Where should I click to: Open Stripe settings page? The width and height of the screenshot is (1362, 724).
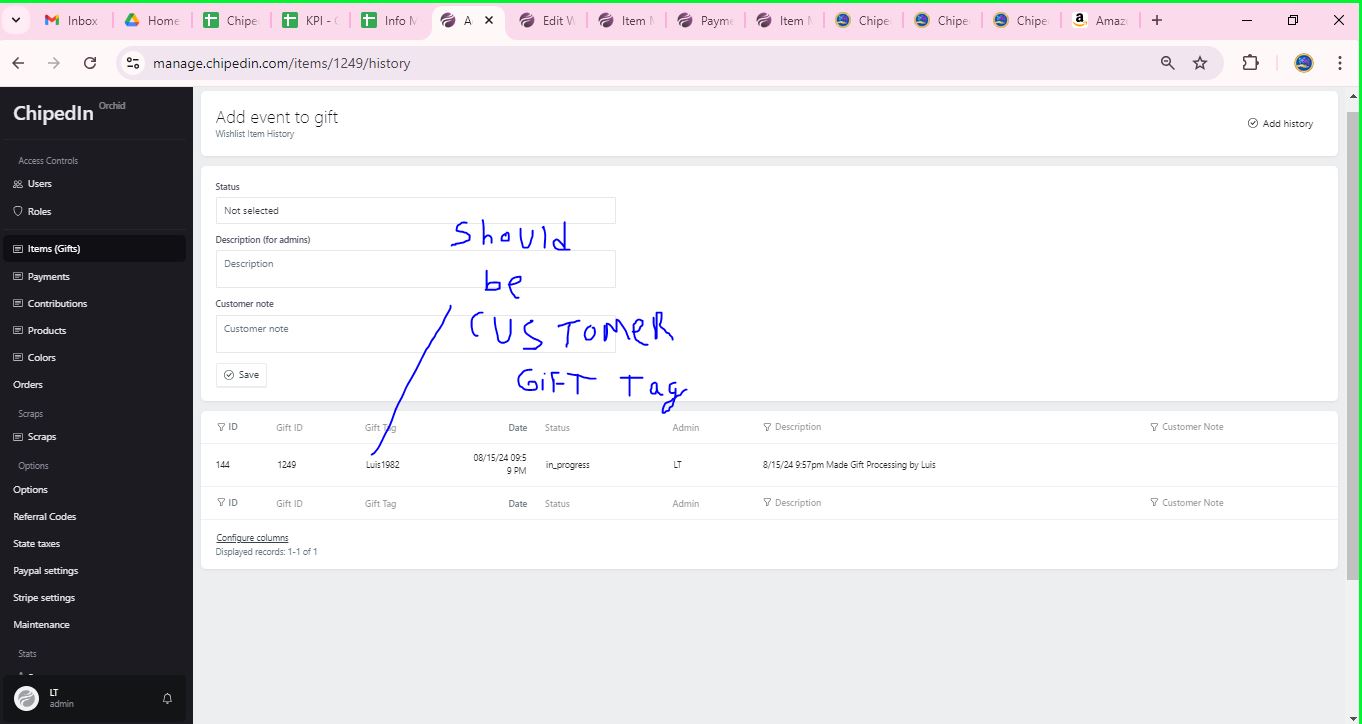tap(44, 598)
